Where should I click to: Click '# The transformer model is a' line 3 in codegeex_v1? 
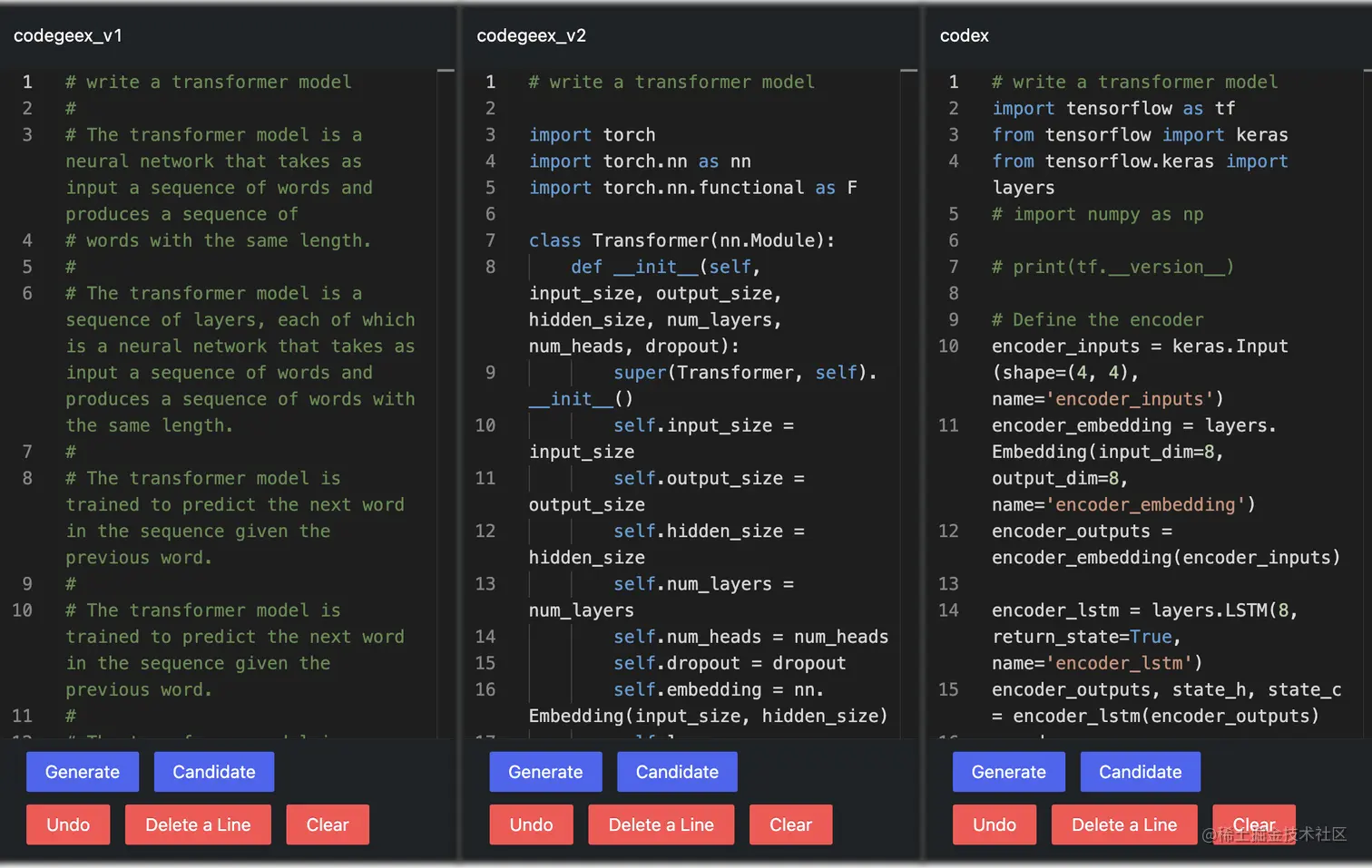213,134
